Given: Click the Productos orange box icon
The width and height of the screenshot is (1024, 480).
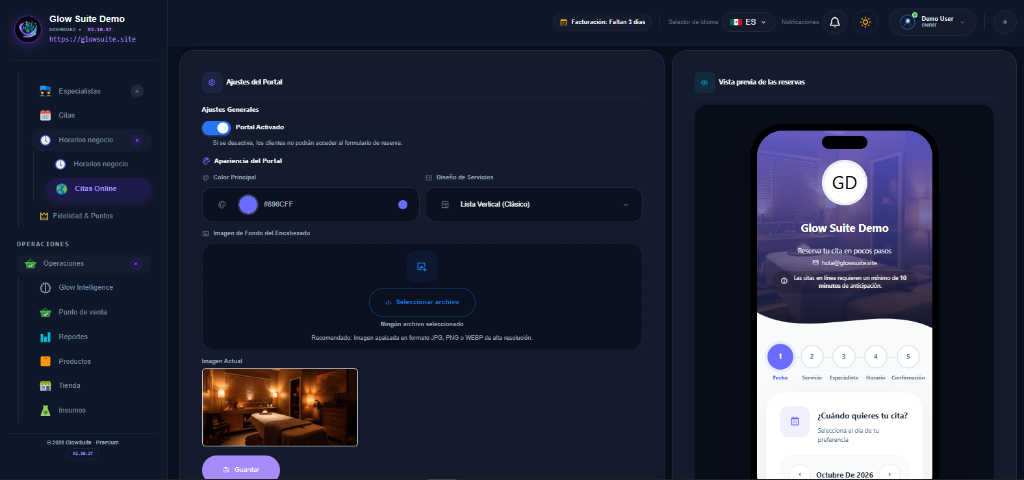Looking at the screenshot, I should click(x=45, y=361).
